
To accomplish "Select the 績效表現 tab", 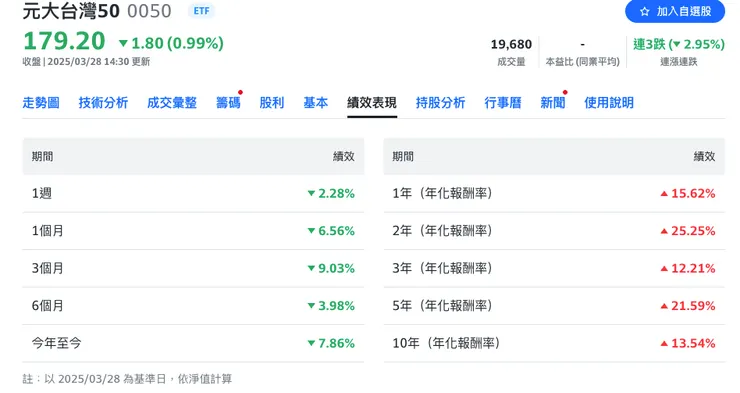I will [372, 102].
